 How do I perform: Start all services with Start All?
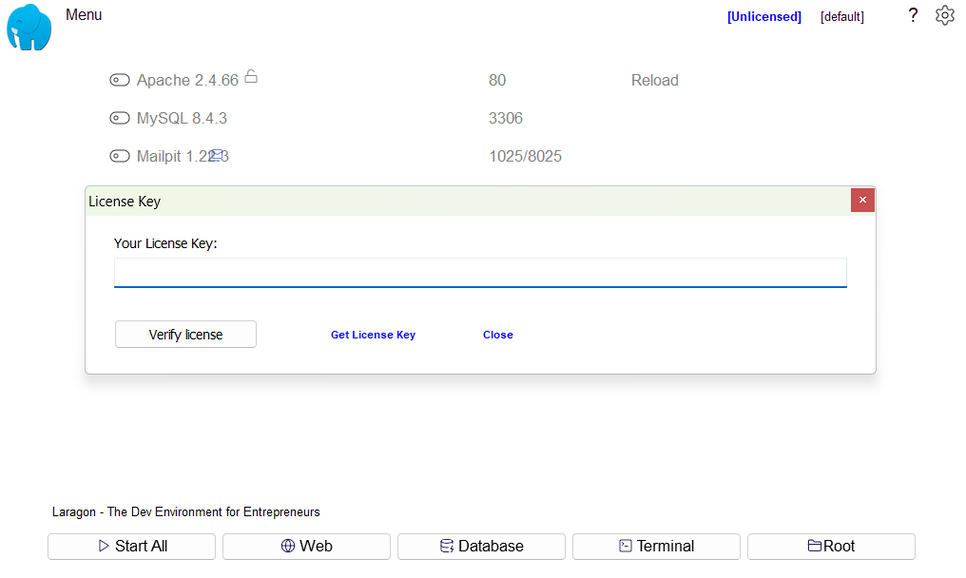pyautogui.click(x=131, y=546)
